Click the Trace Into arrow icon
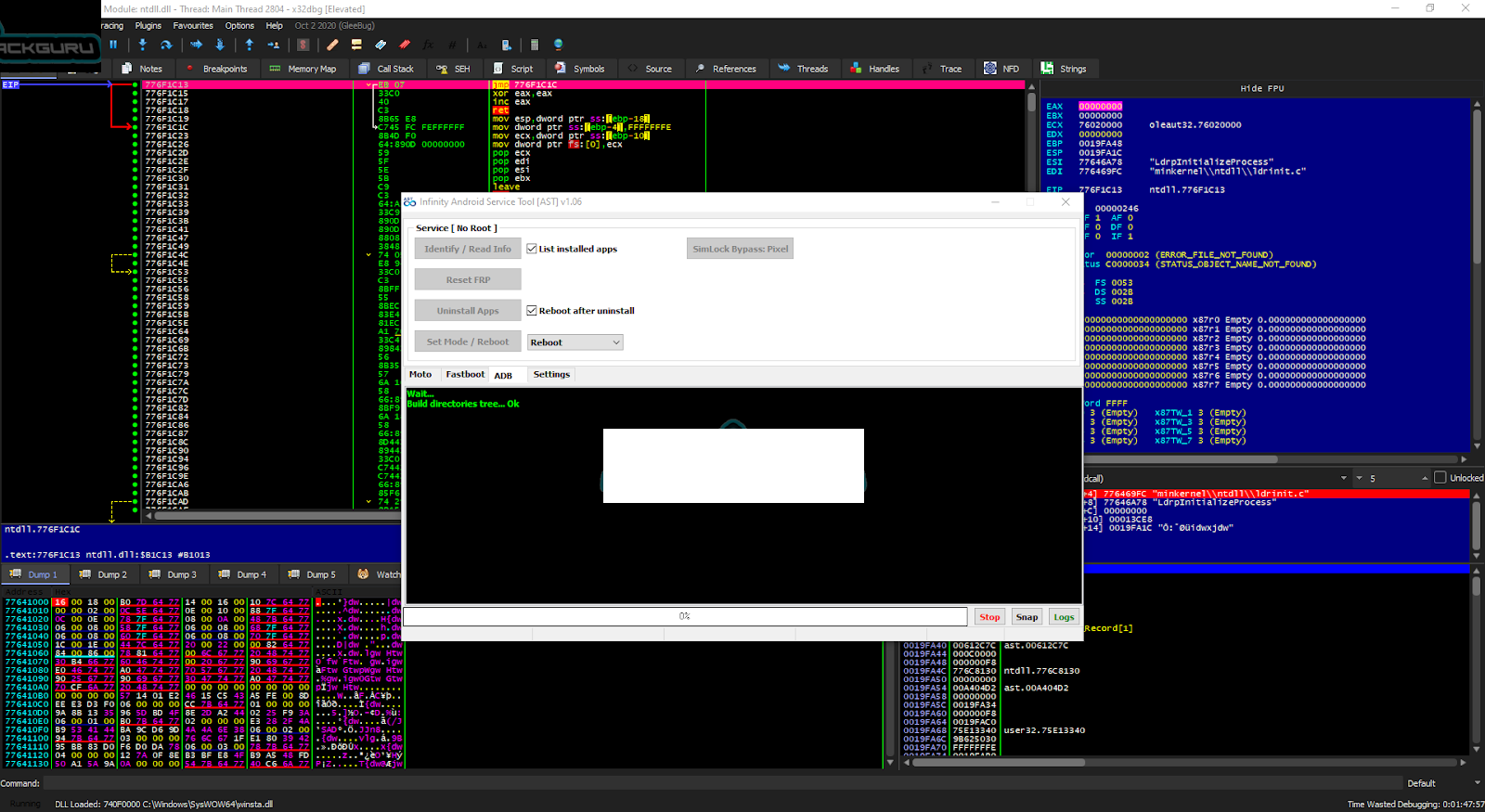The image size is (1485, 812). point(196,45)
